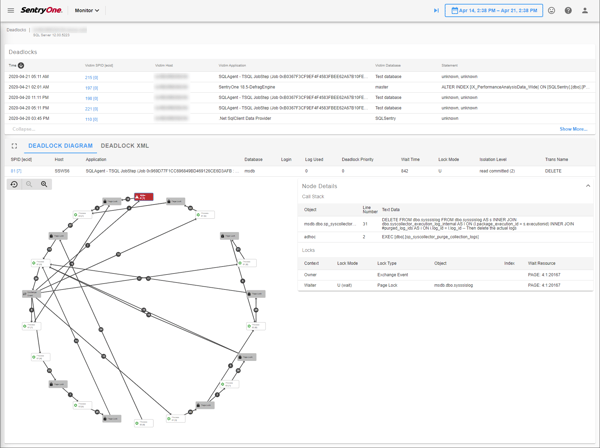The width and height of the screenshot is (600, 448).
Task: Click the Page Lock waiter row
Action: (x=446, y=285)
